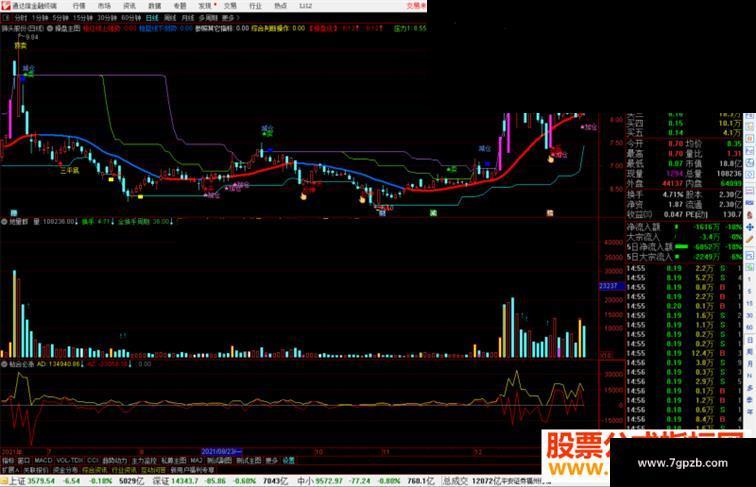Screen dimensions: 756x487
Task: Open the 市场 menu
Action: (x=104, y=6)
